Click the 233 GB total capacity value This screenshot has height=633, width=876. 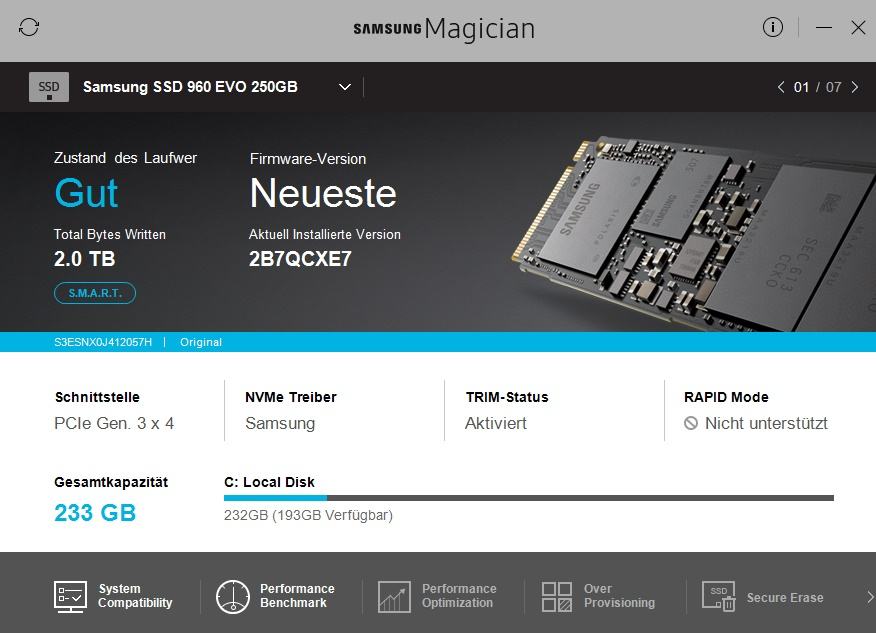pyautogui.click(x=95, y=513)
